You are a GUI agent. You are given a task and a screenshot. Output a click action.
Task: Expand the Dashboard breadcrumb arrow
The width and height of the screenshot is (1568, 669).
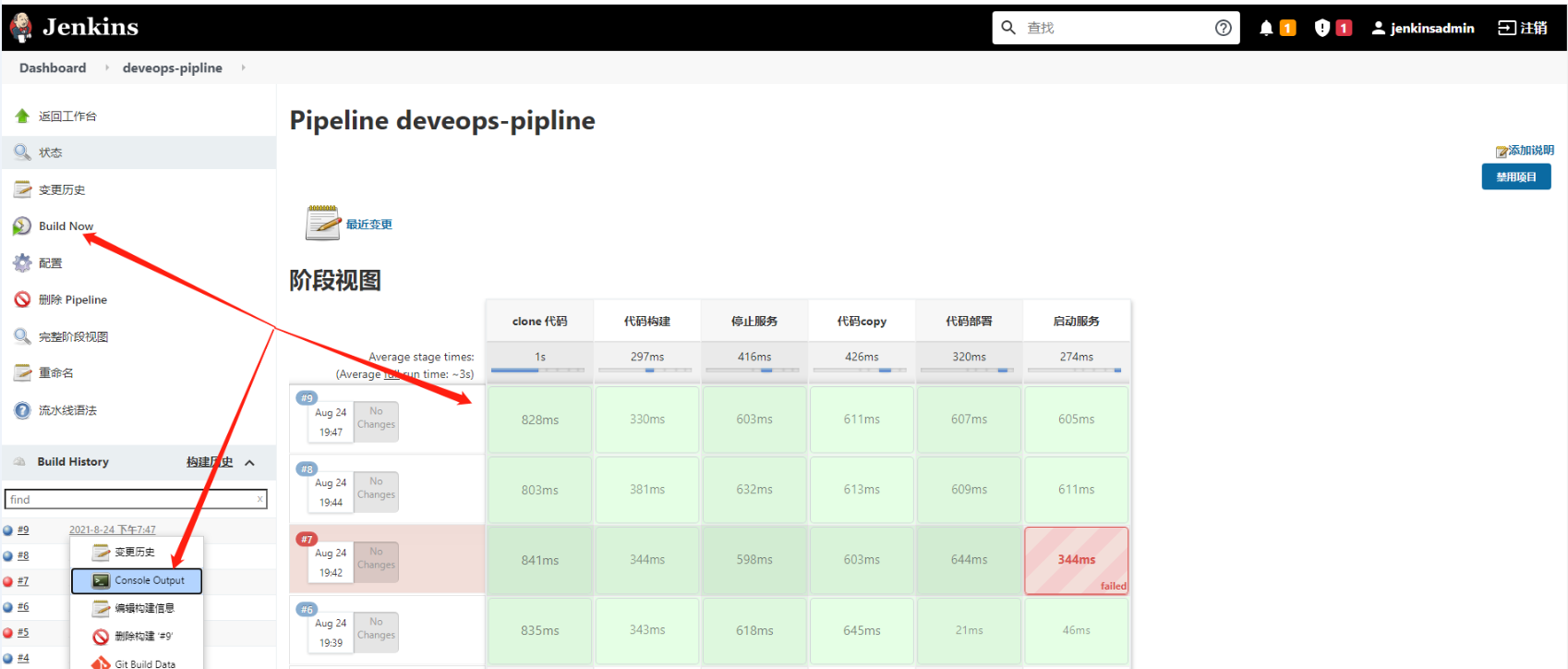pyautogui.click(x=107, y=67)
